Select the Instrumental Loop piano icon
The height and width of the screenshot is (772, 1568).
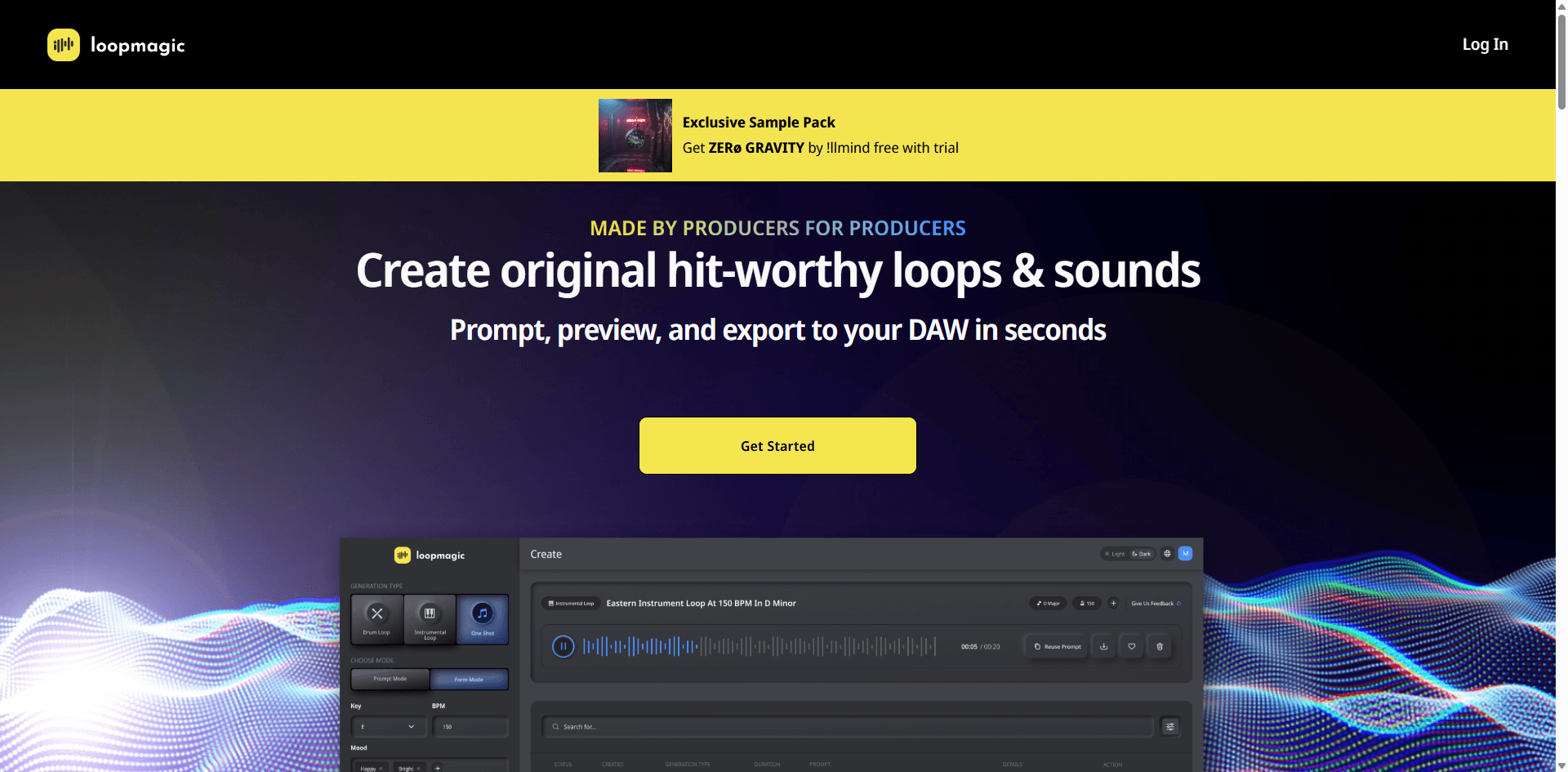[430, 614]
